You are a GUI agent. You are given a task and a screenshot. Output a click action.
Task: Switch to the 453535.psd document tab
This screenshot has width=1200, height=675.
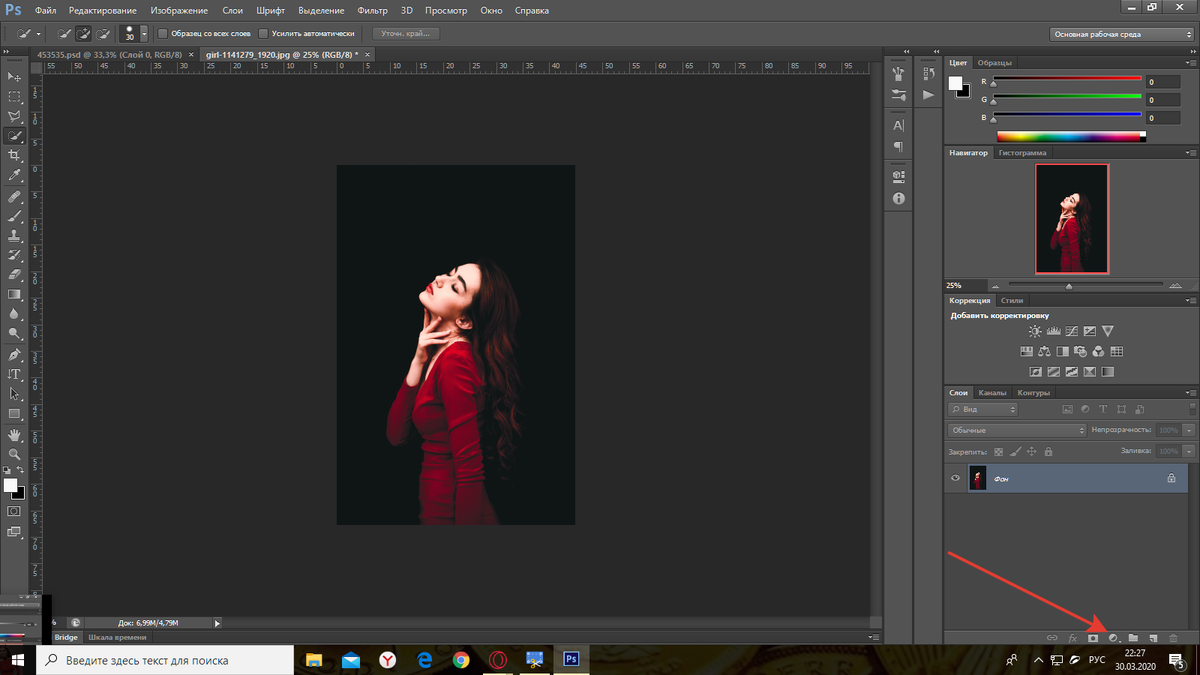point(111,56)
